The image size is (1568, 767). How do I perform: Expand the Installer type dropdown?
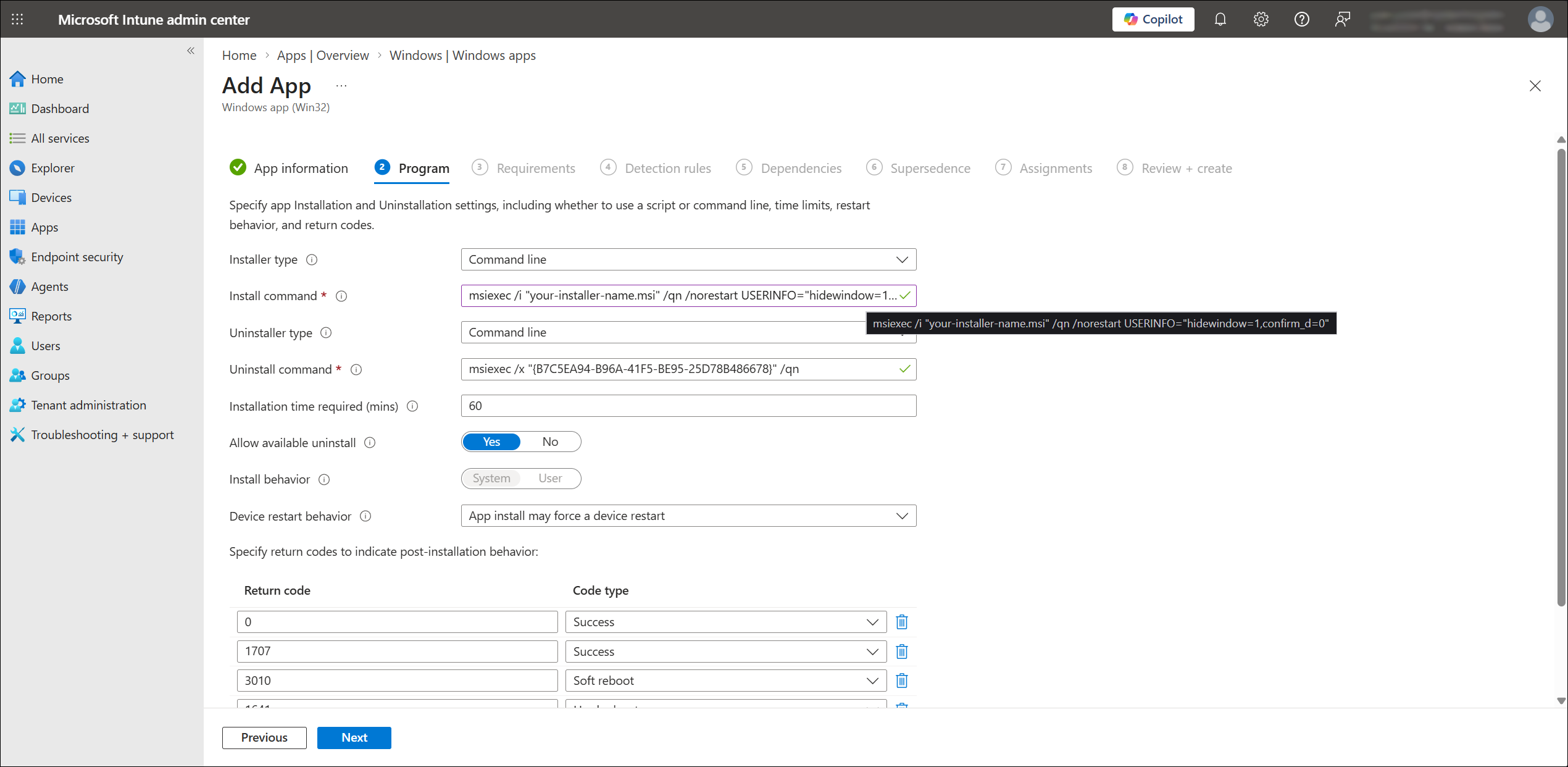click(x=688, y=259)
